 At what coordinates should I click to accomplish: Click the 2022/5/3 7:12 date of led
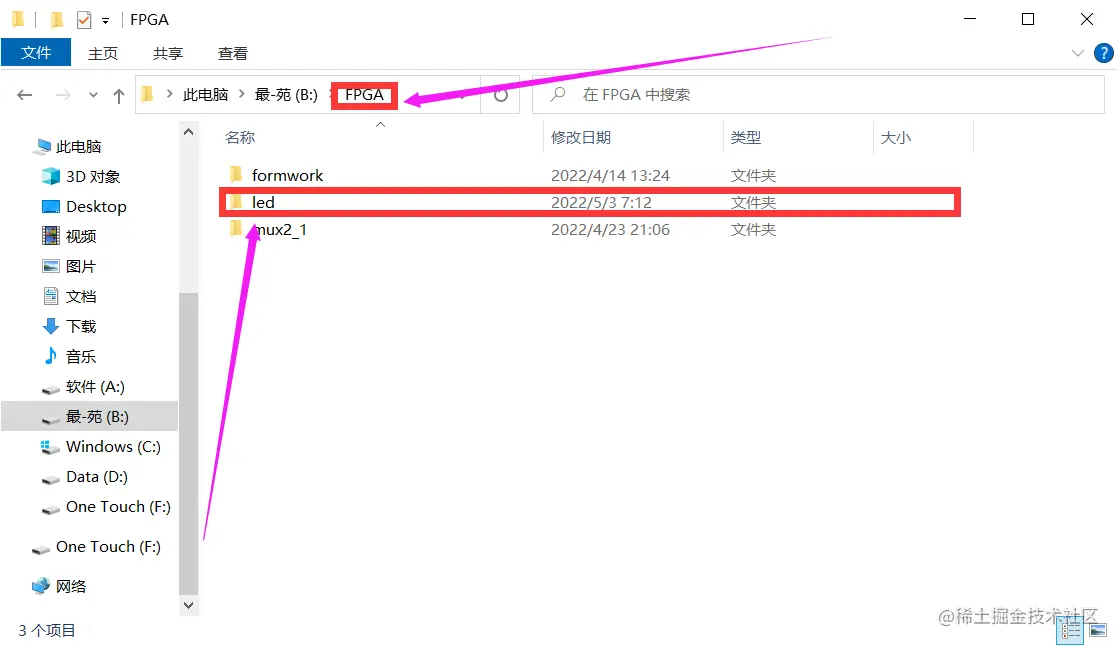[602, 202]
